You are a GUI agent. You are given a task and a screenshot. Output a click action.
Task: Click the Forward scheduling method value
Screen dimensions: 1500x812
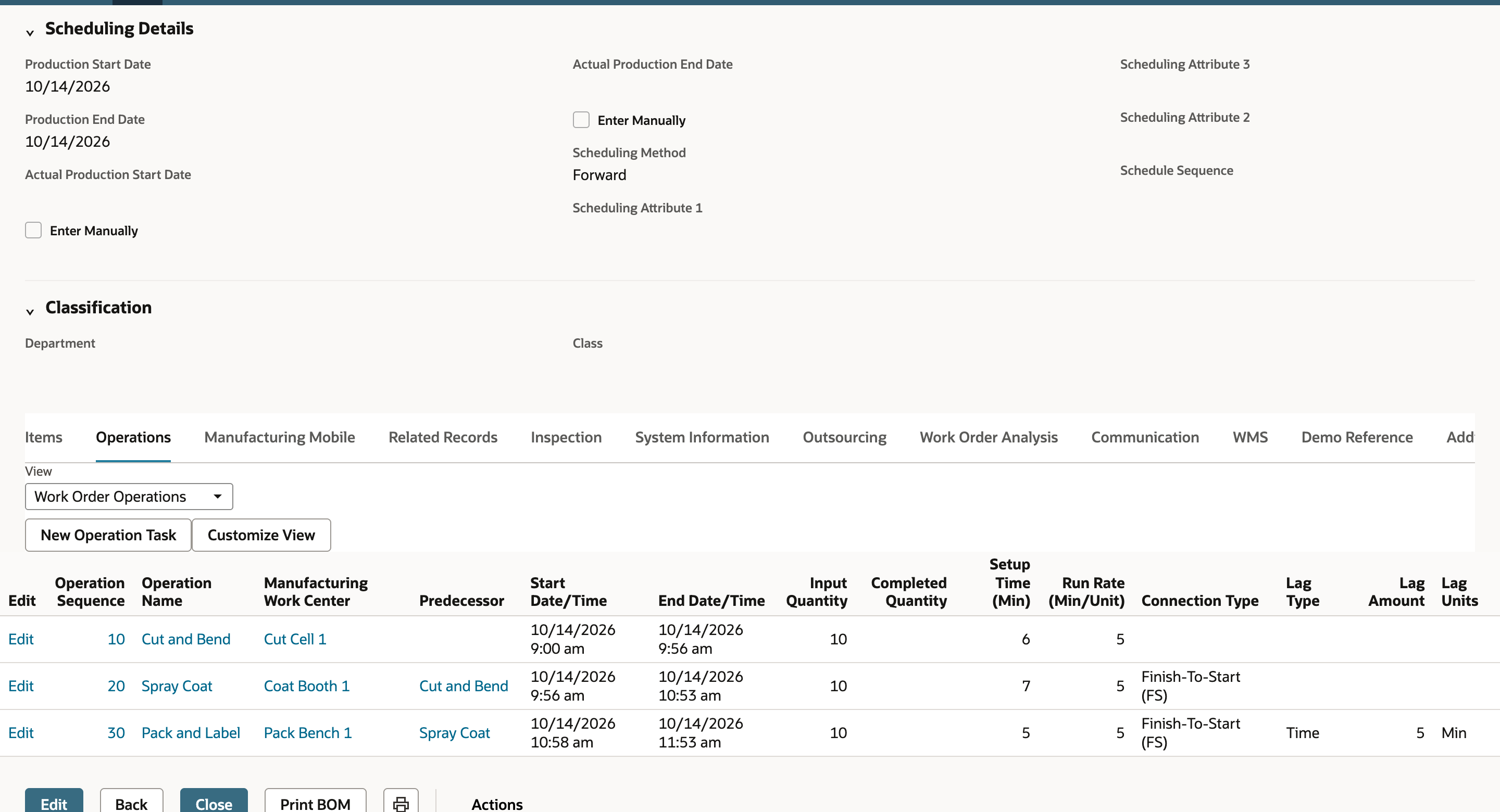pyautogui.click(x=599, y=174)
